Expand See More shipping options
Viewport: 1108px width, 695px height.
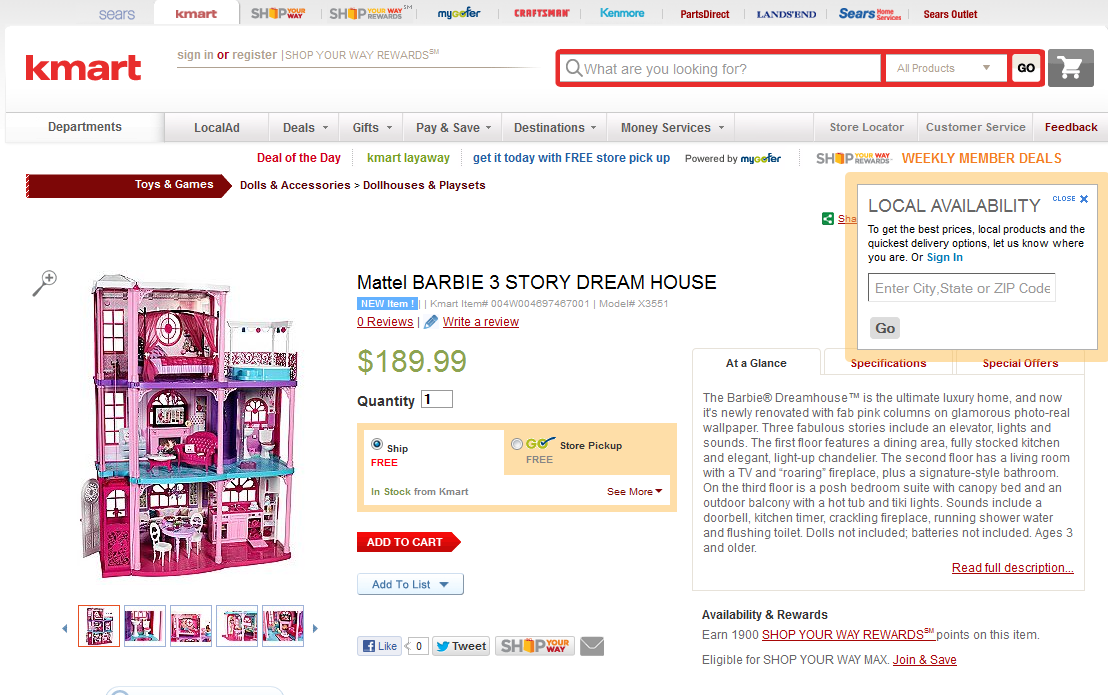click(x=635, y=492)
